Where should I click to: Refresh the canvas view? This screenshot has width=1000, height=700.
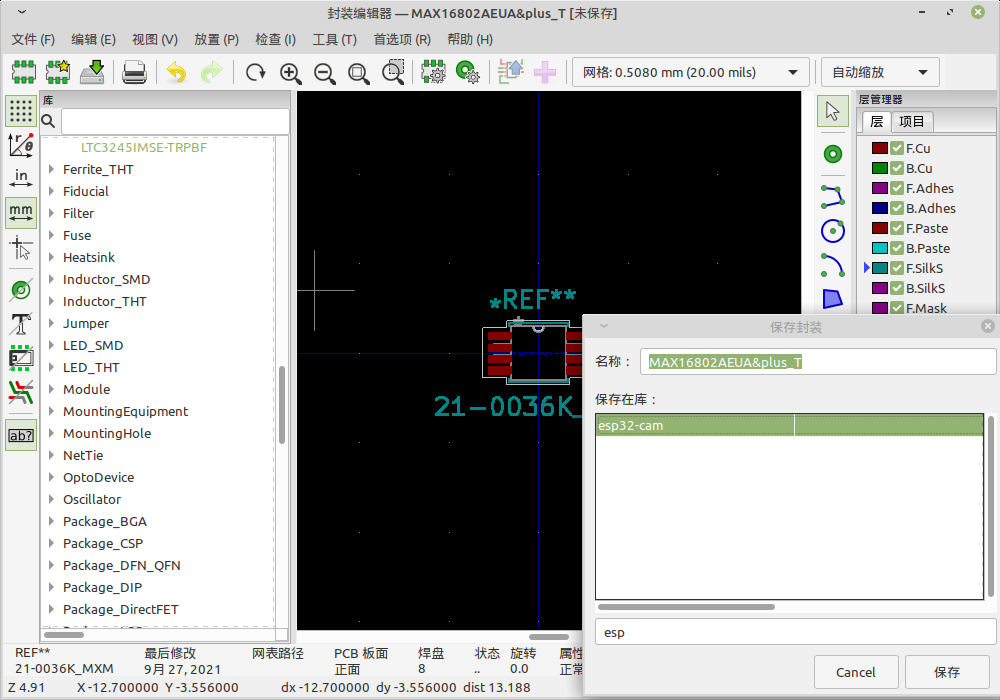pos(256,72)
